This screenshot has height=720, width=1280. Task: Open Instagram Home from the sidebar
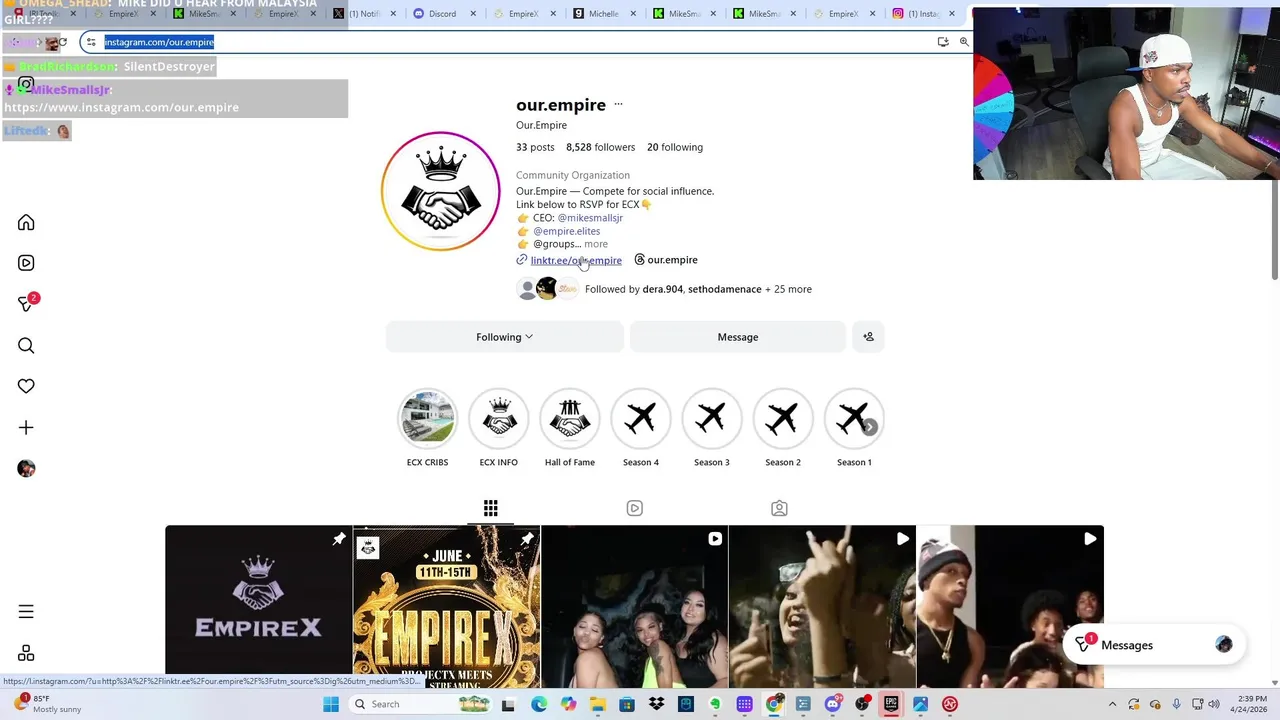click(26, 222)
